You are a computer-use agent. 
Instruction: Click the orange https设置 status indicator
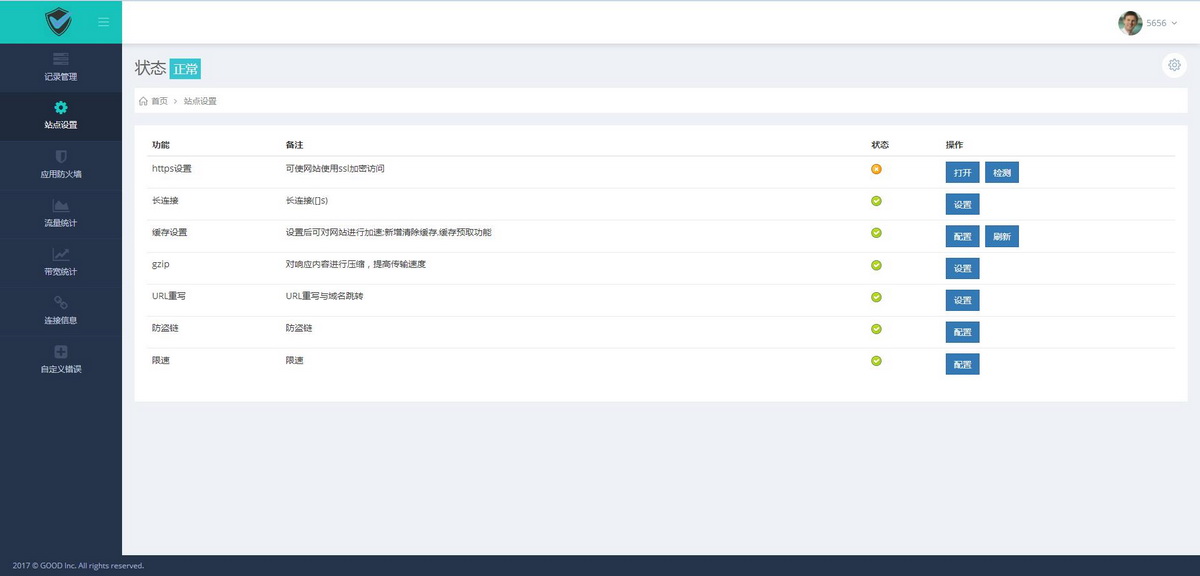876,169
